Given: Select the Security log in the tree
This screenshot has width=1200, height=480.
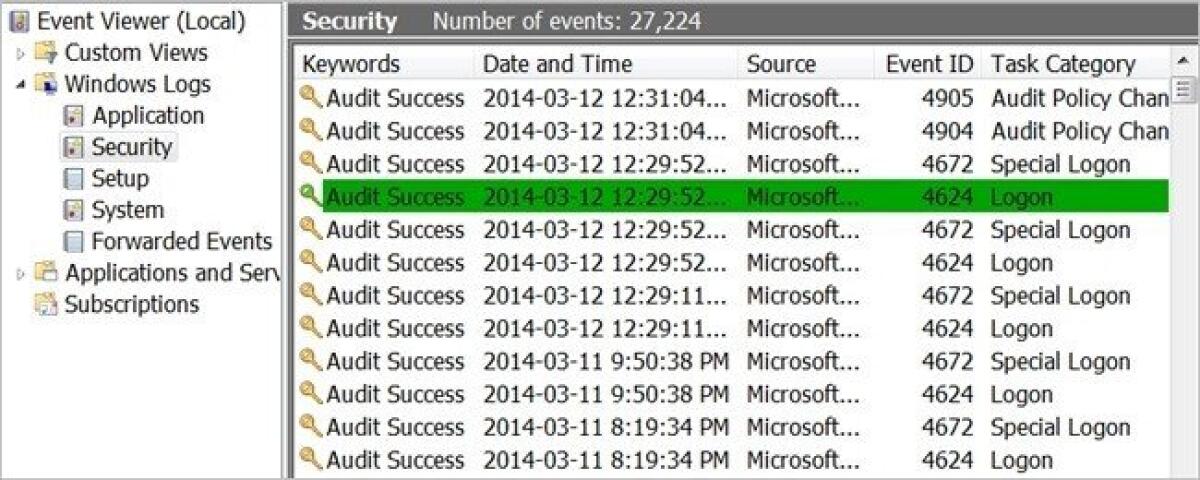Looking at the screenshot, I should (131, 147).
